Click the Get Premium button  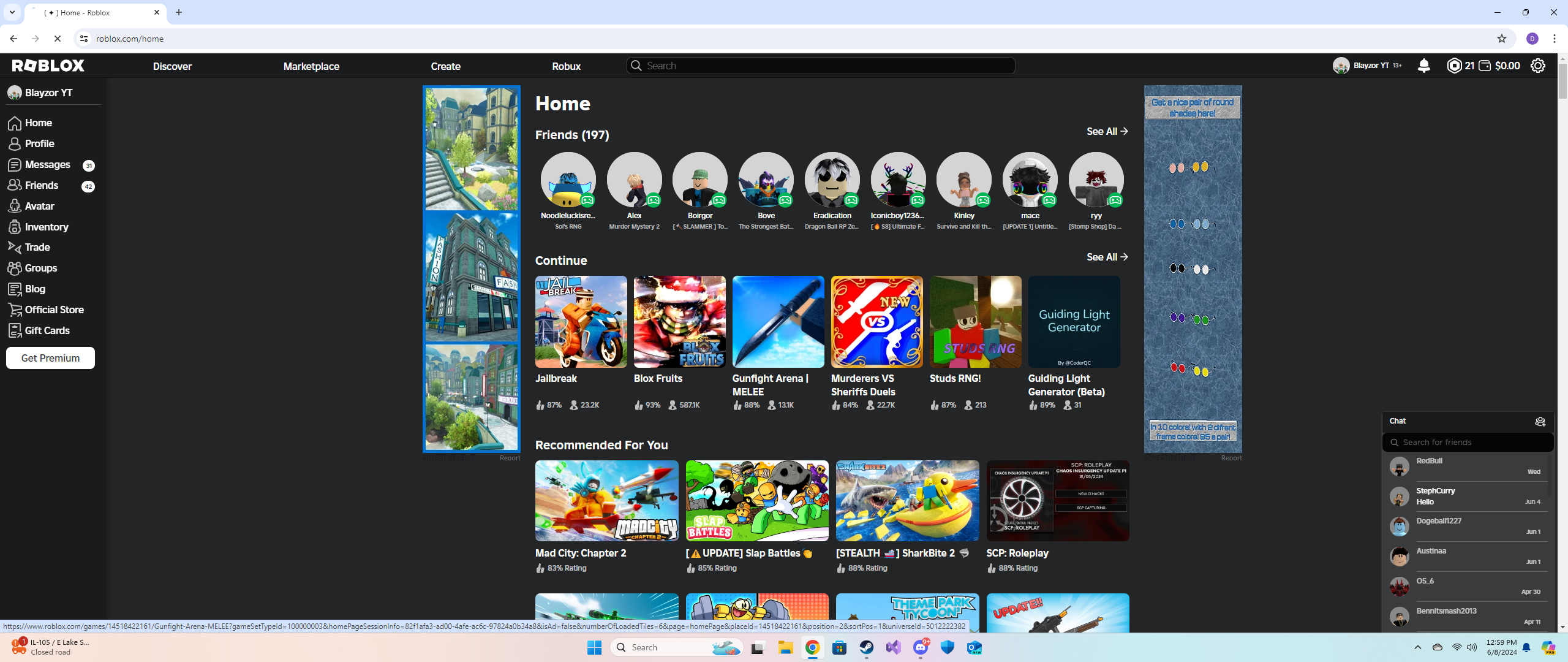[x=50, y=358]
